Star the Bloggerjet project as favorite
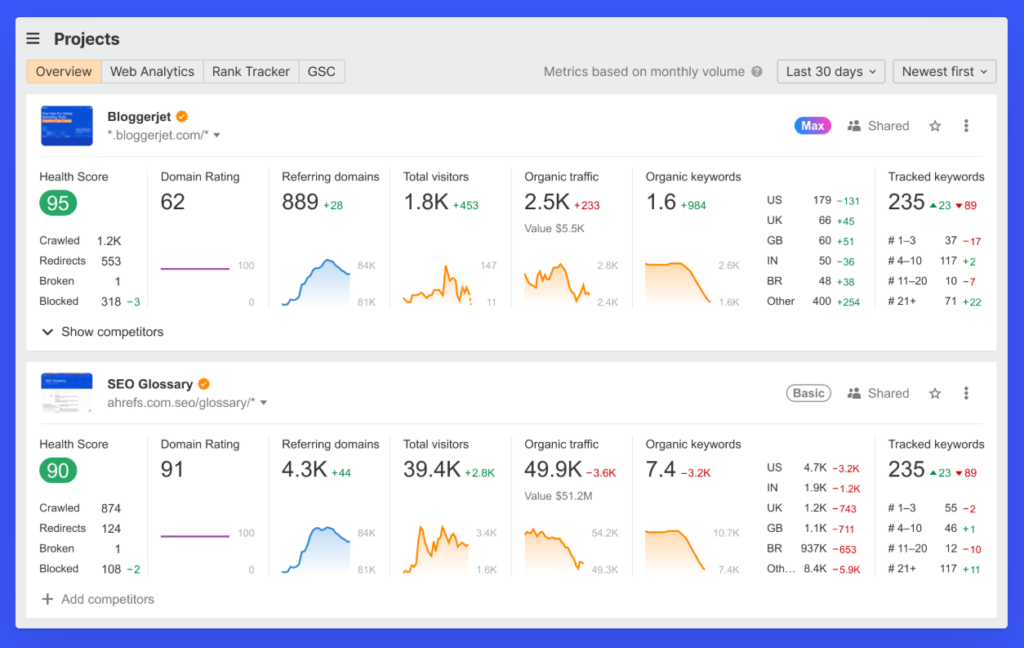 point(934,125)
